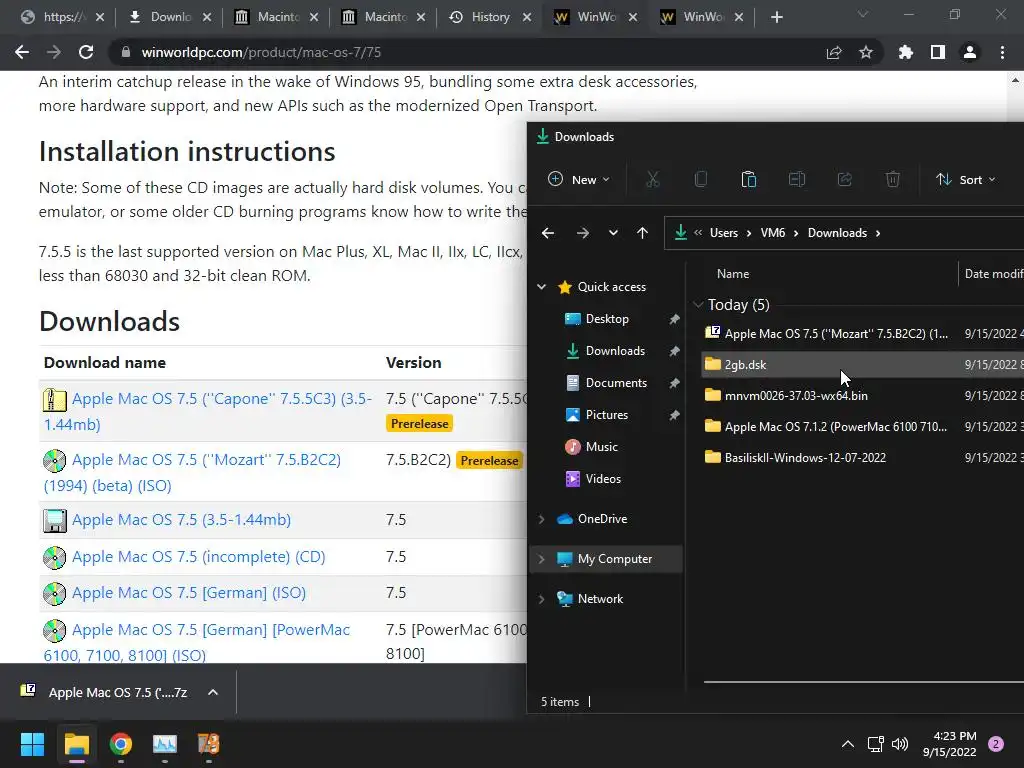Select BasiliskII-Windows-12-07-2022 folder
1024x768 pixels.
(862, 458)
